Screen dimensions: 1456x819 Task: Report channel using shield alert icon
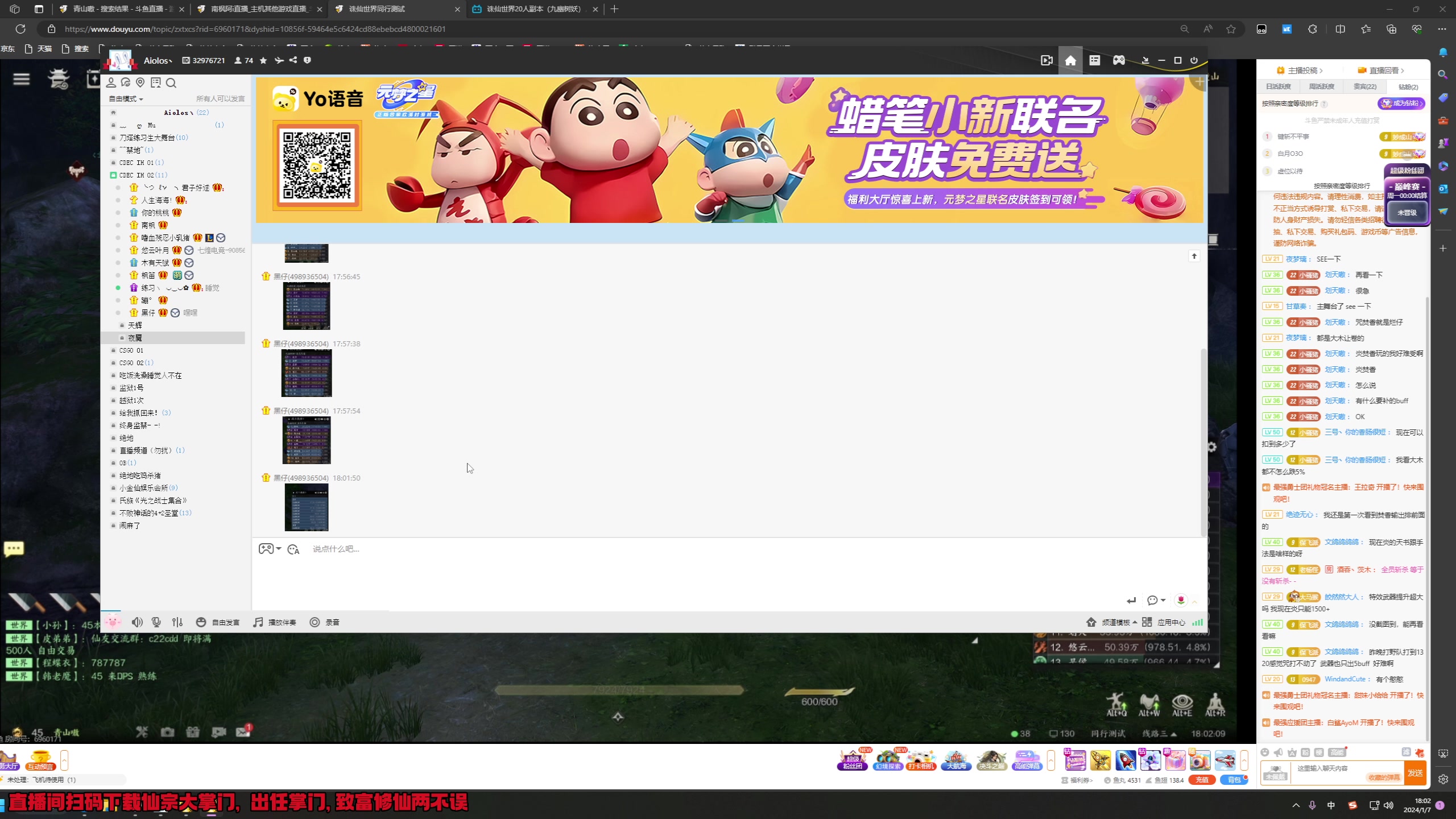(x=307, y=60)
